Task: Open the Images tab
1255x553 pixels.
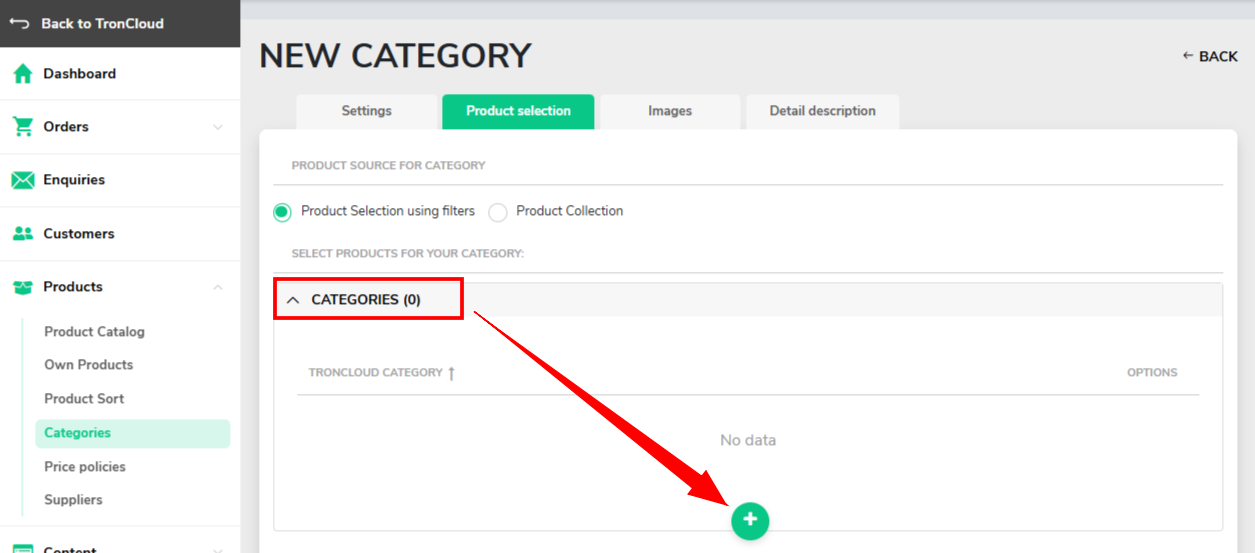Action: click(x=670, y=112)
